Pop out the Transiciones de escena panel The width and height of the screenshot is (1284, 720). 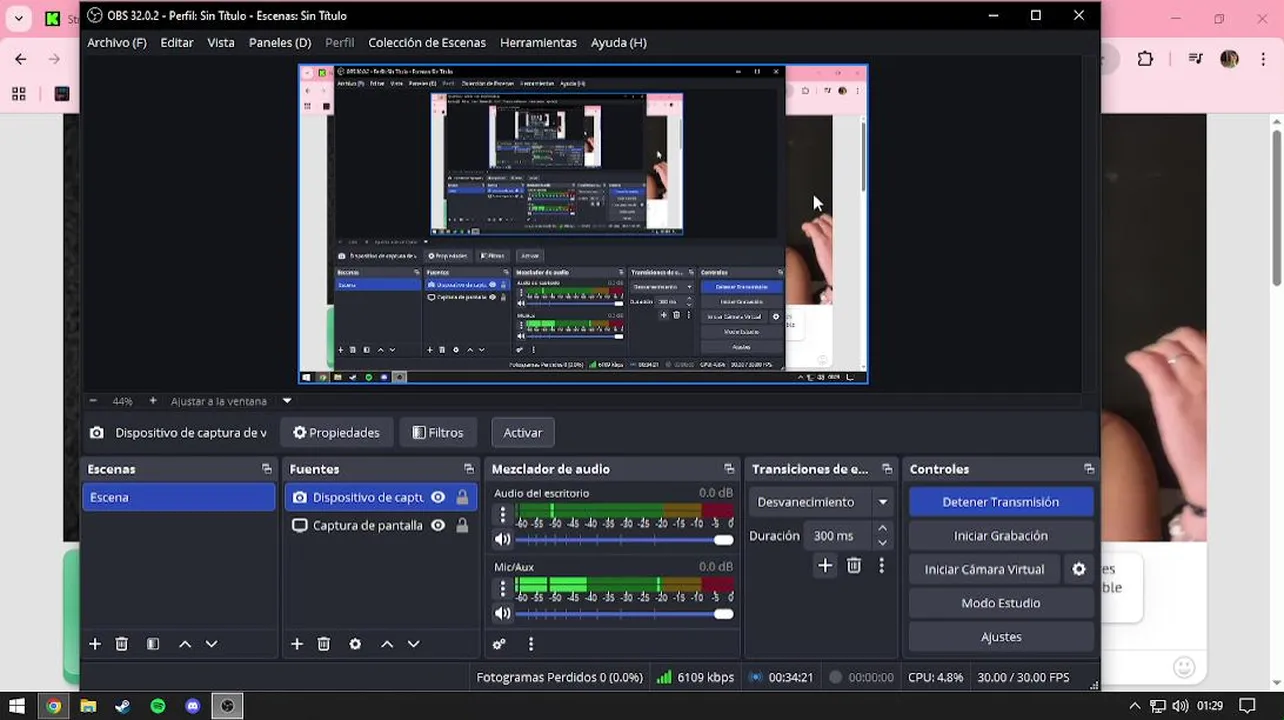(x=887, y=469)
